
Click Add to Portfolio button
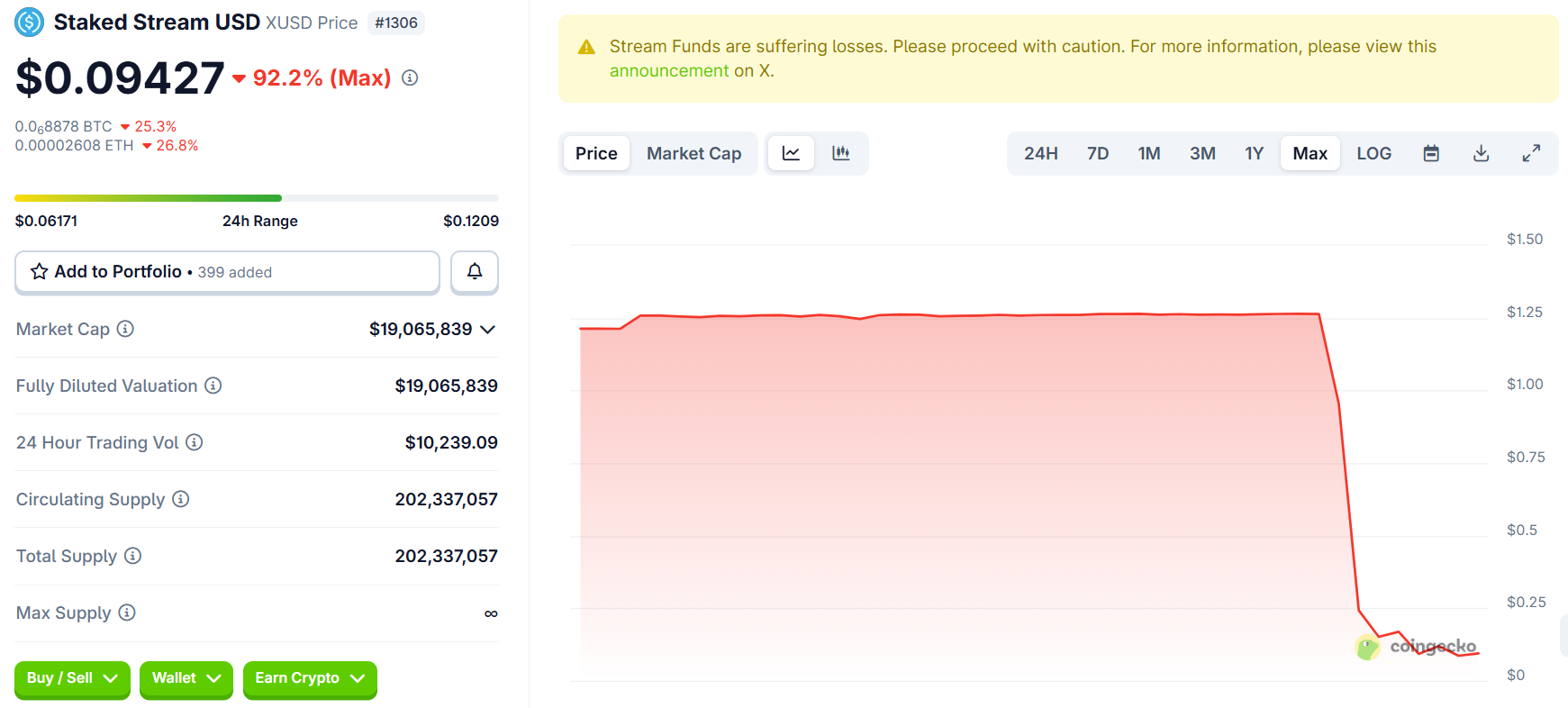point(227,272)
